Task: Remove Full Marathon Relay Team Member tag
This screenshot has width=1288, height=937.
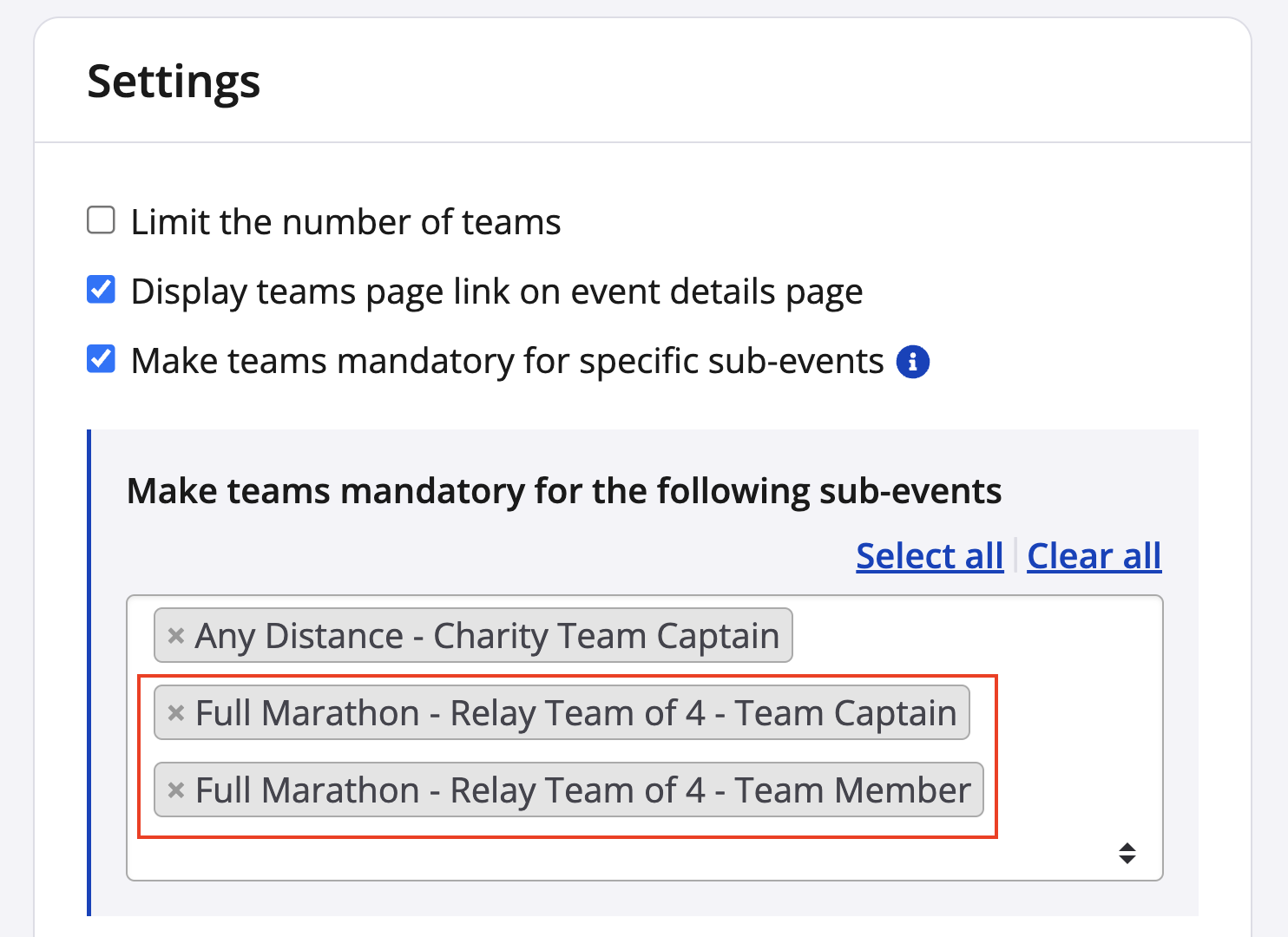Action: (175, 790)
